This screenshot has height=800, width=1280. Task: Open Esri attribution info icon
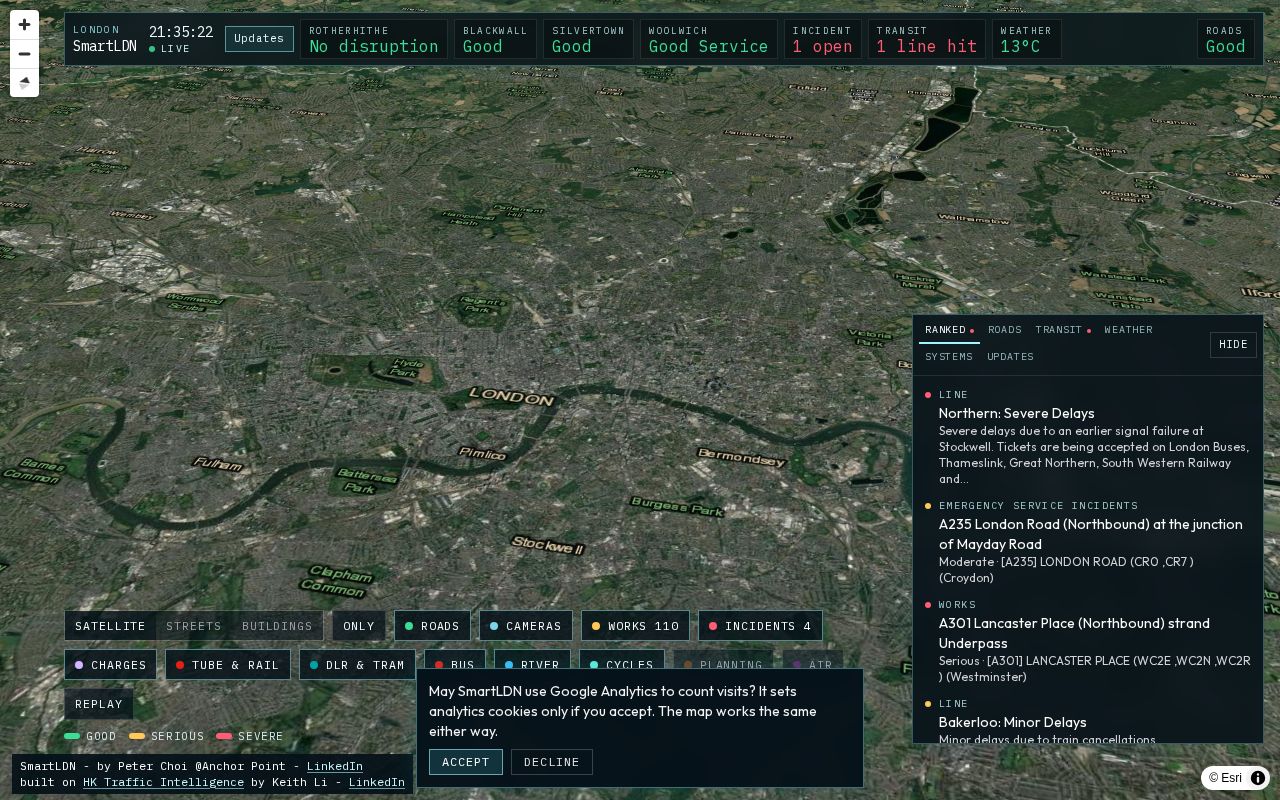tap(1258, 778)
